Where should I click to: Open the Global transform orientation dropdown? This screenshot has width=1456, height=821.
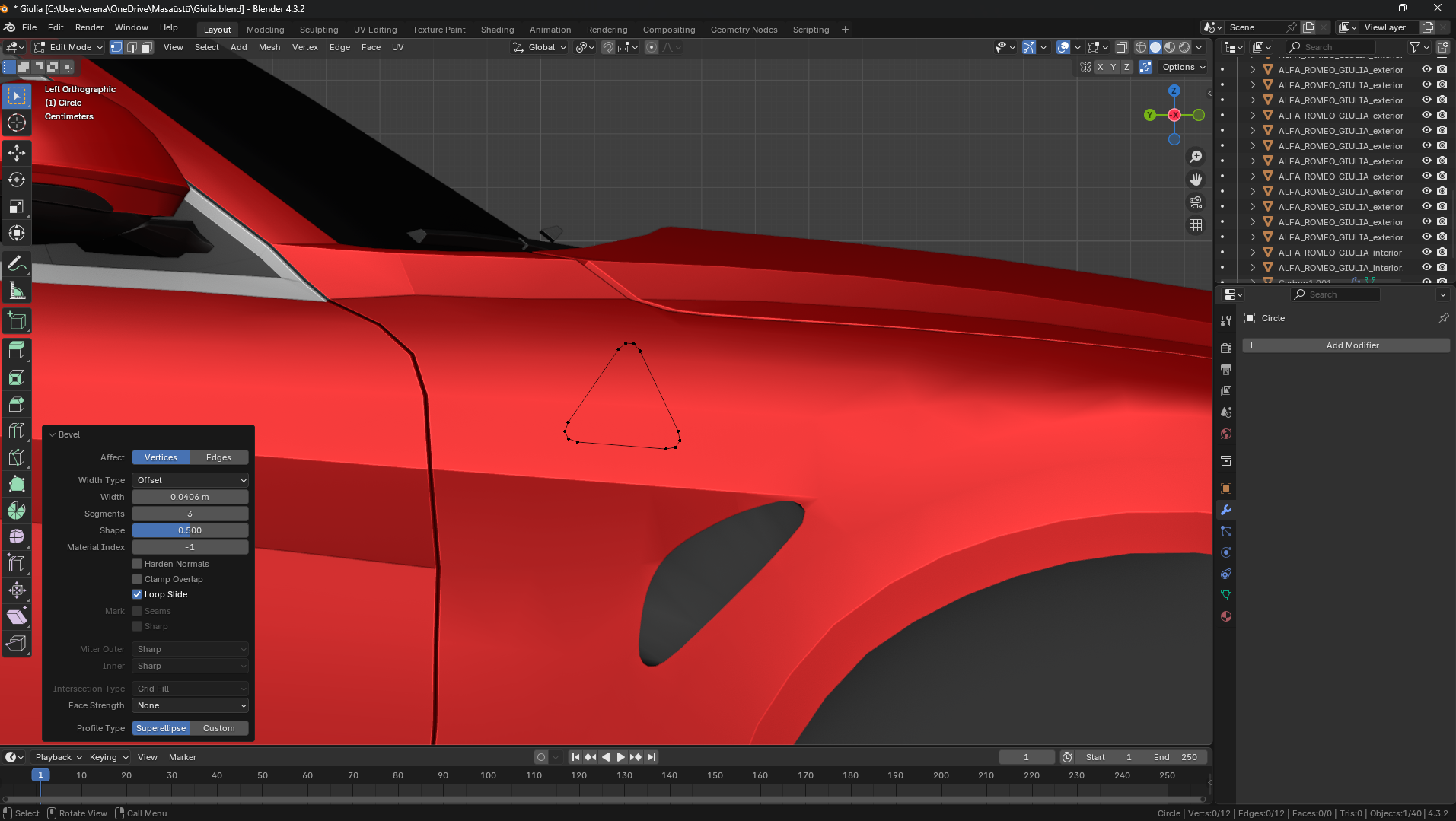click(540, 47)
